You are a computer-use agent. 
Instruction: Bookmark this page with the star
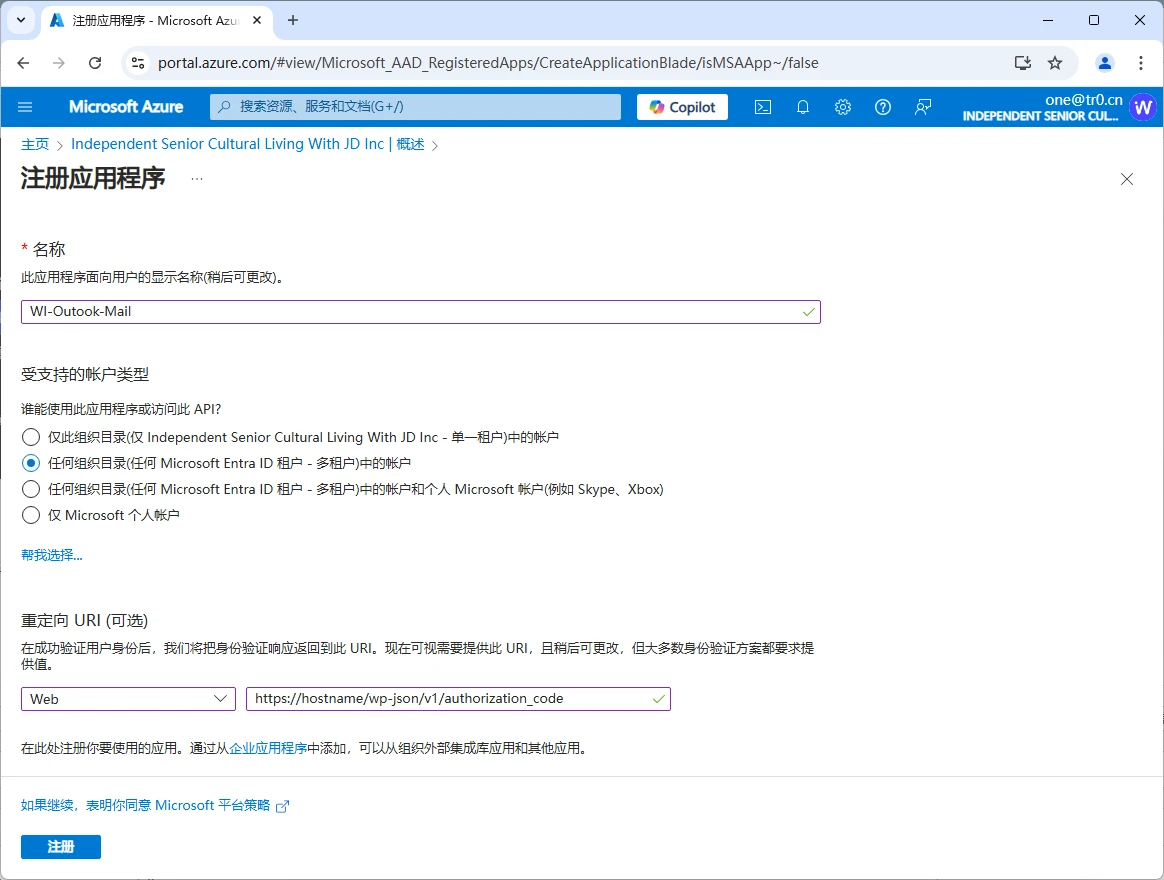click(1055, 63)
